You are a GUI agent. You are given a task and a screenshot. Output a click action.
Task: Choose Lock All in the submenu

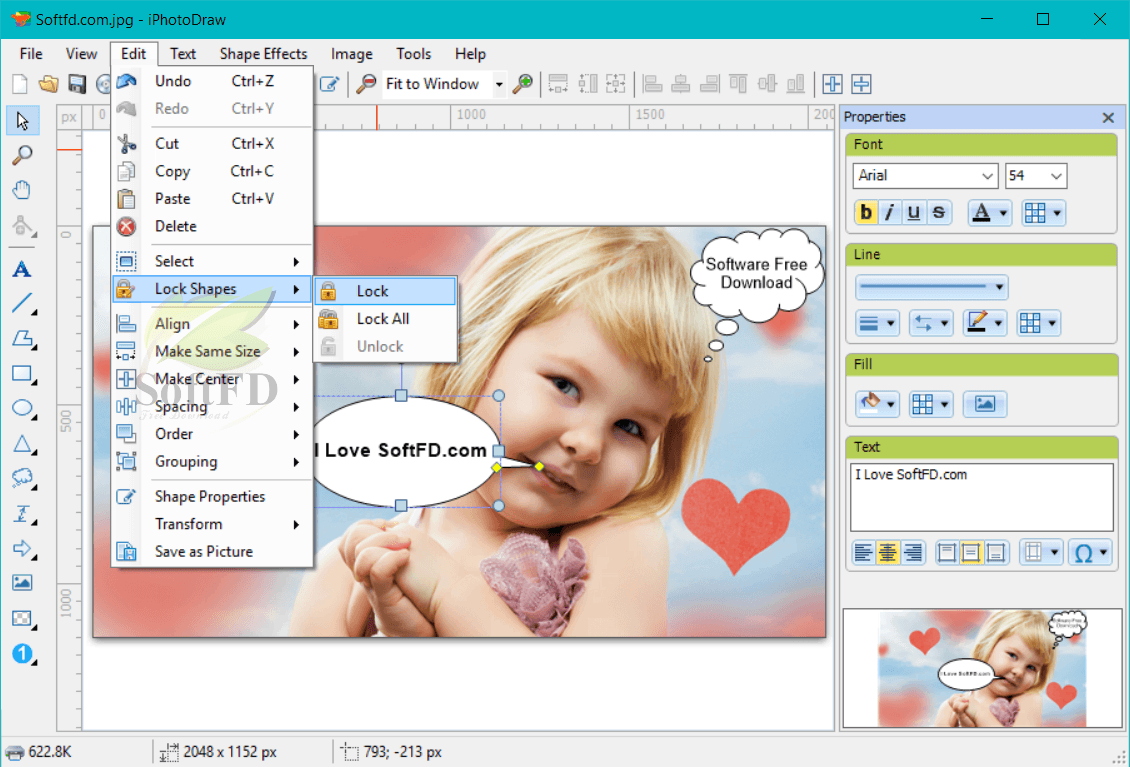(386, 319)
